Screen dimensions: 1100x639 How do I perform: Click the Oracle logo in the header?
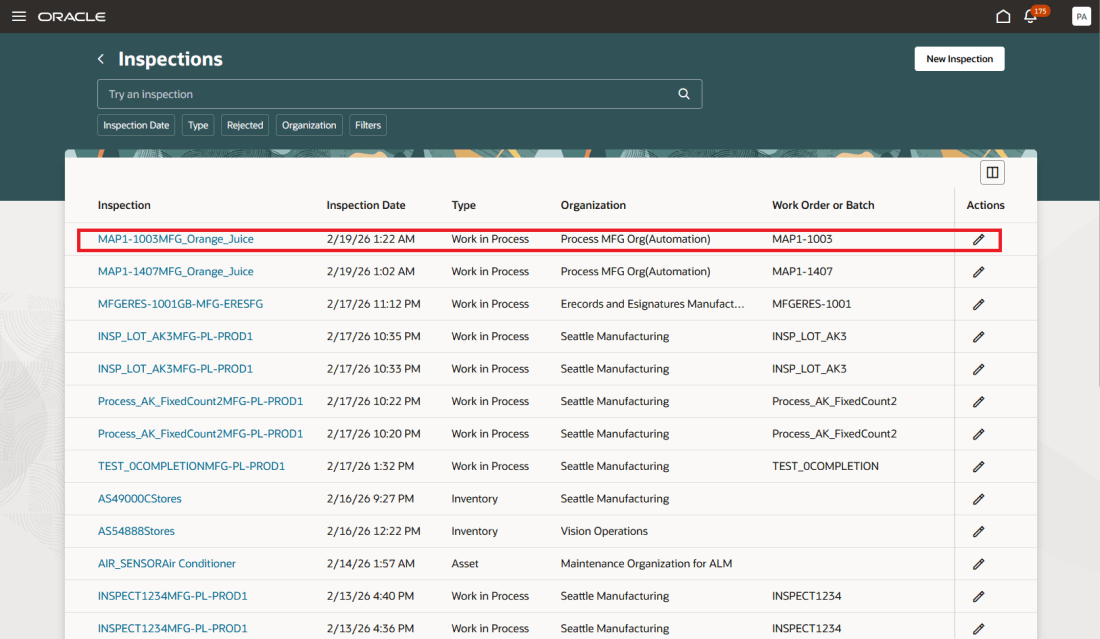pos(71,16)
